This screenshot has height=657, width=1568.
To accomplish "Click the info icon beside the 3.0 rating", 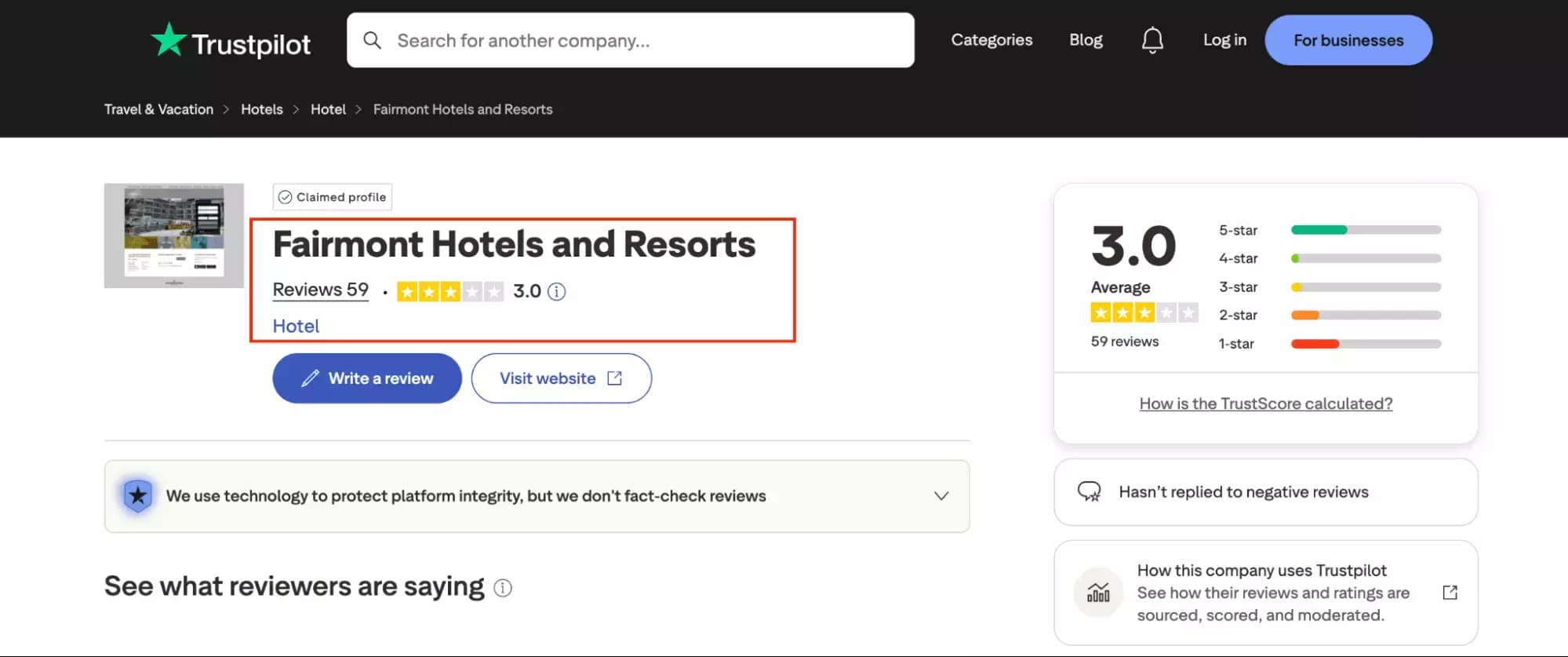I will 557,291.
